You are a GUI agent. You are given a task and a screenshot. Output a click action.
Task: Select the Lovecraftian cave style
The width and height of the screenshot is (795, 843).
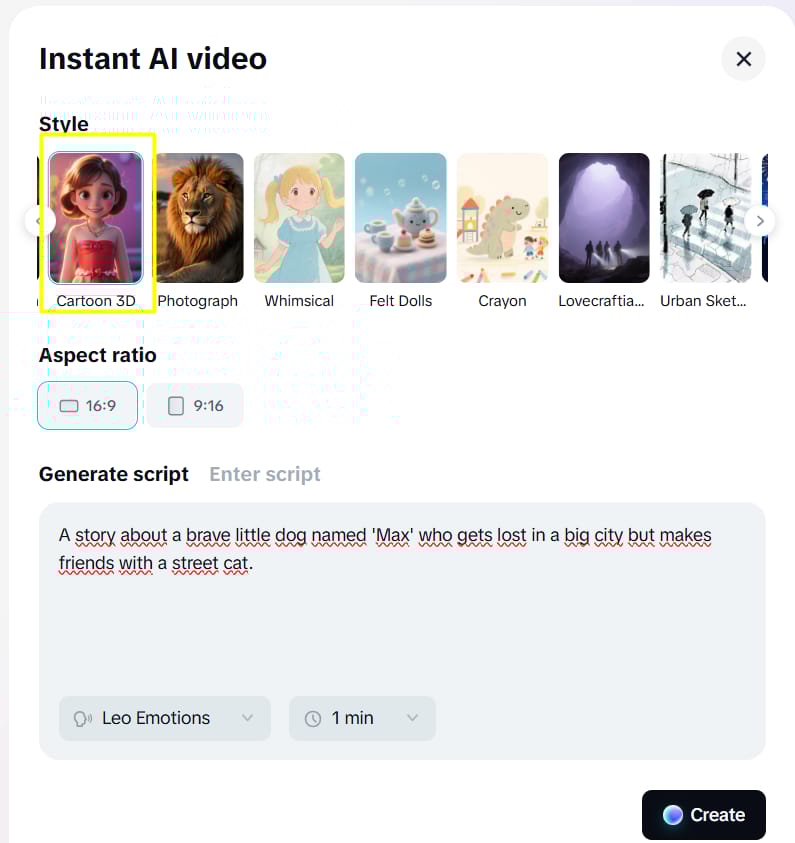[x=604, y=218]
